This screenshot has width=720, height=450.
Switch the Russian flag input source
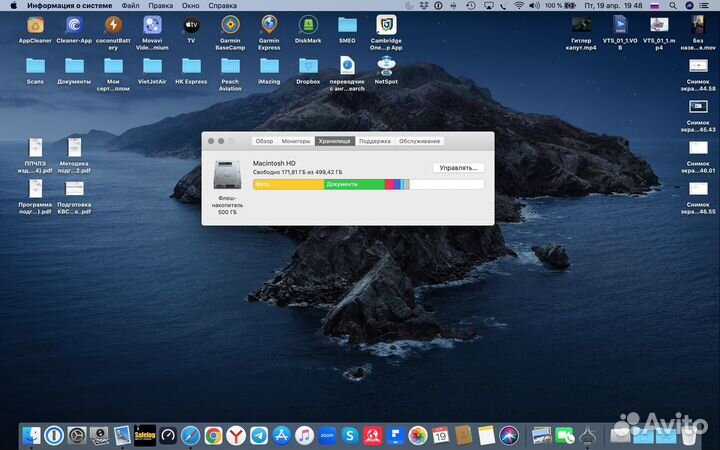pyautogui.click(x=655, y=6)
